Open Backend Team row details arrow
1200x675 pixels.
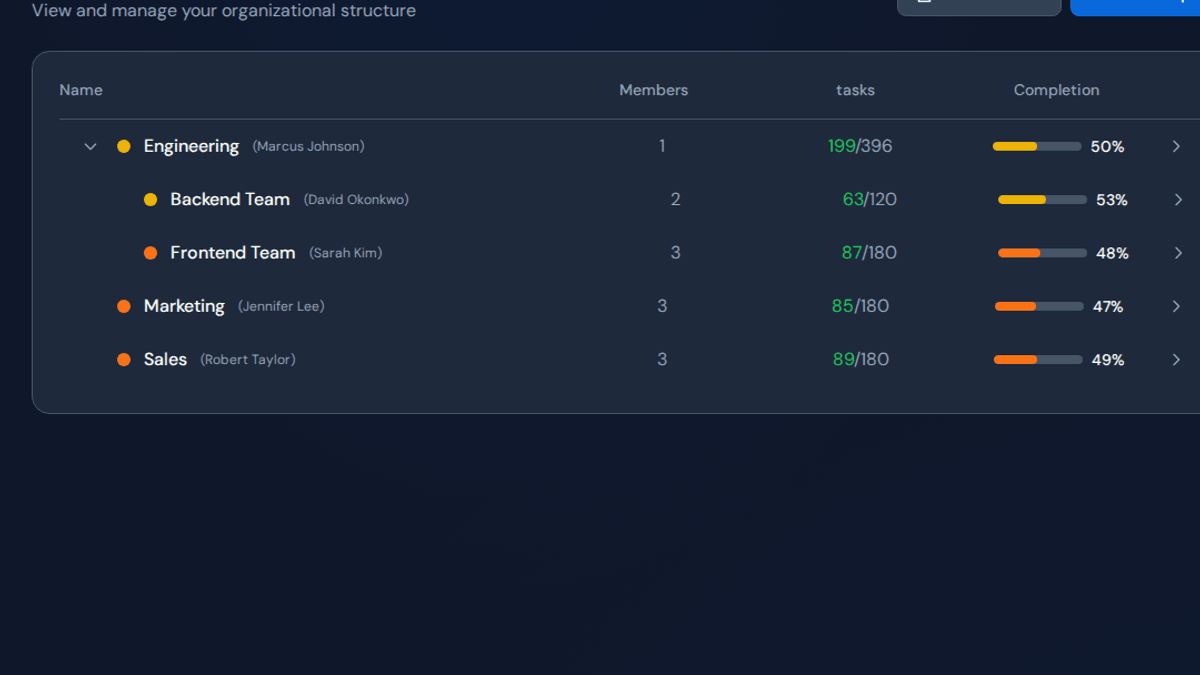click(x=1178, y=200)
